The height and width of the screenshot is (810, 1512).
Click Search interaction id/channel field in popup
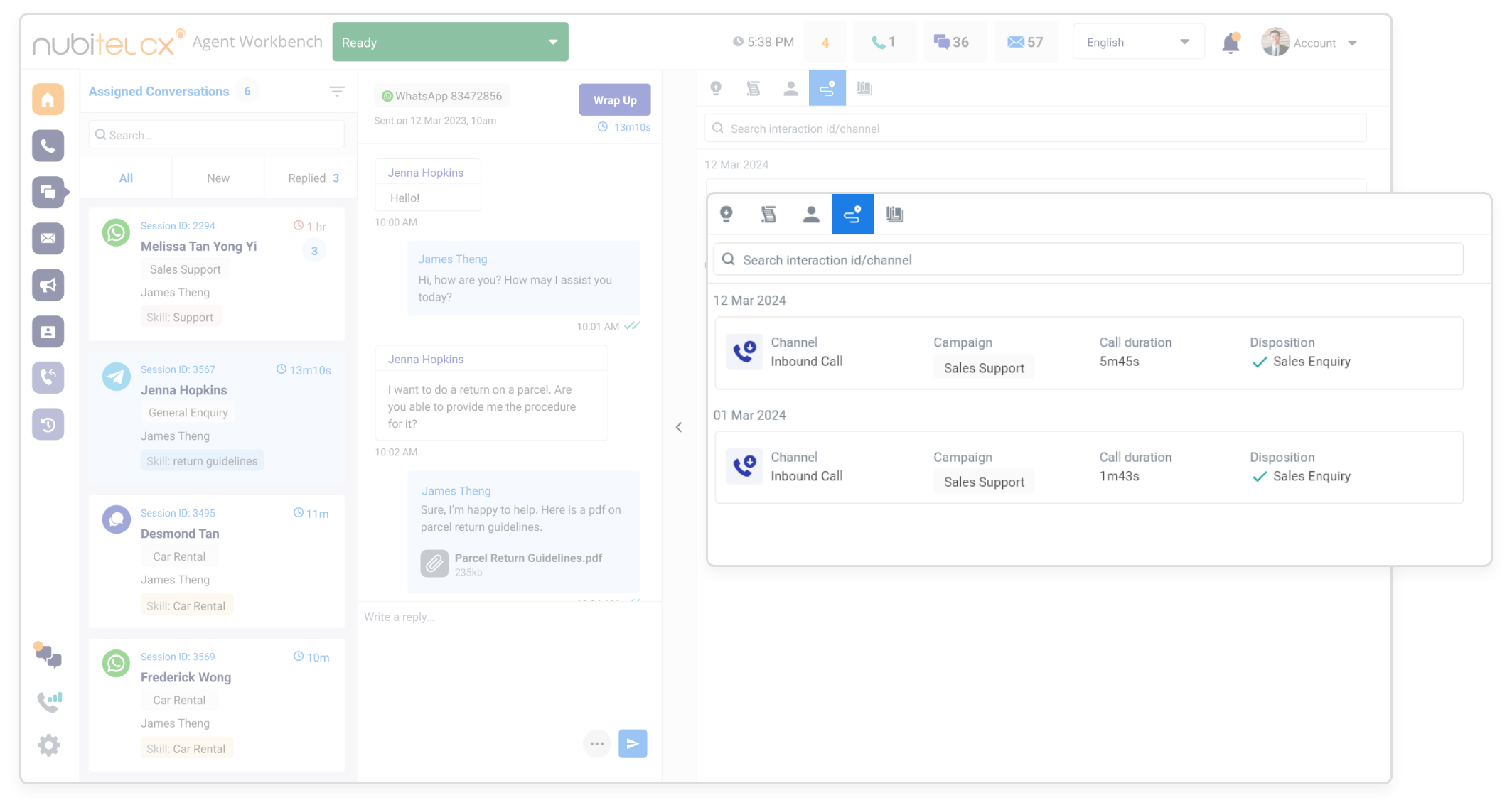(x=1088, y=260)
